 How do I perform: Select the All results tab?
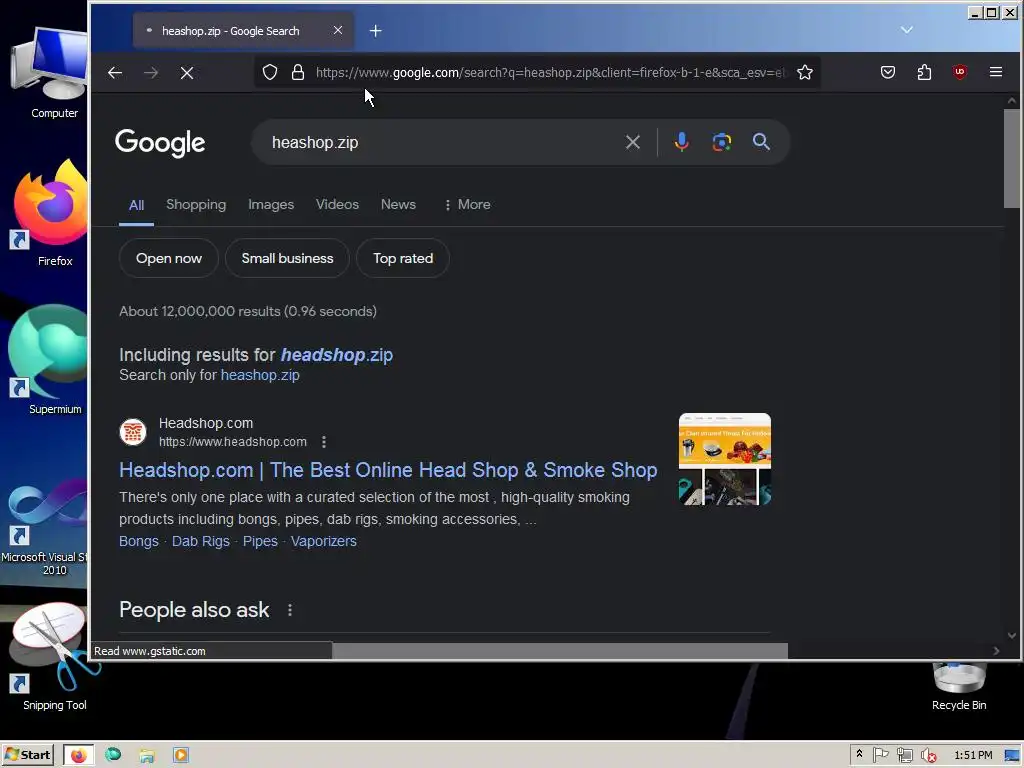pyautogui.click(x=136, y=205)
